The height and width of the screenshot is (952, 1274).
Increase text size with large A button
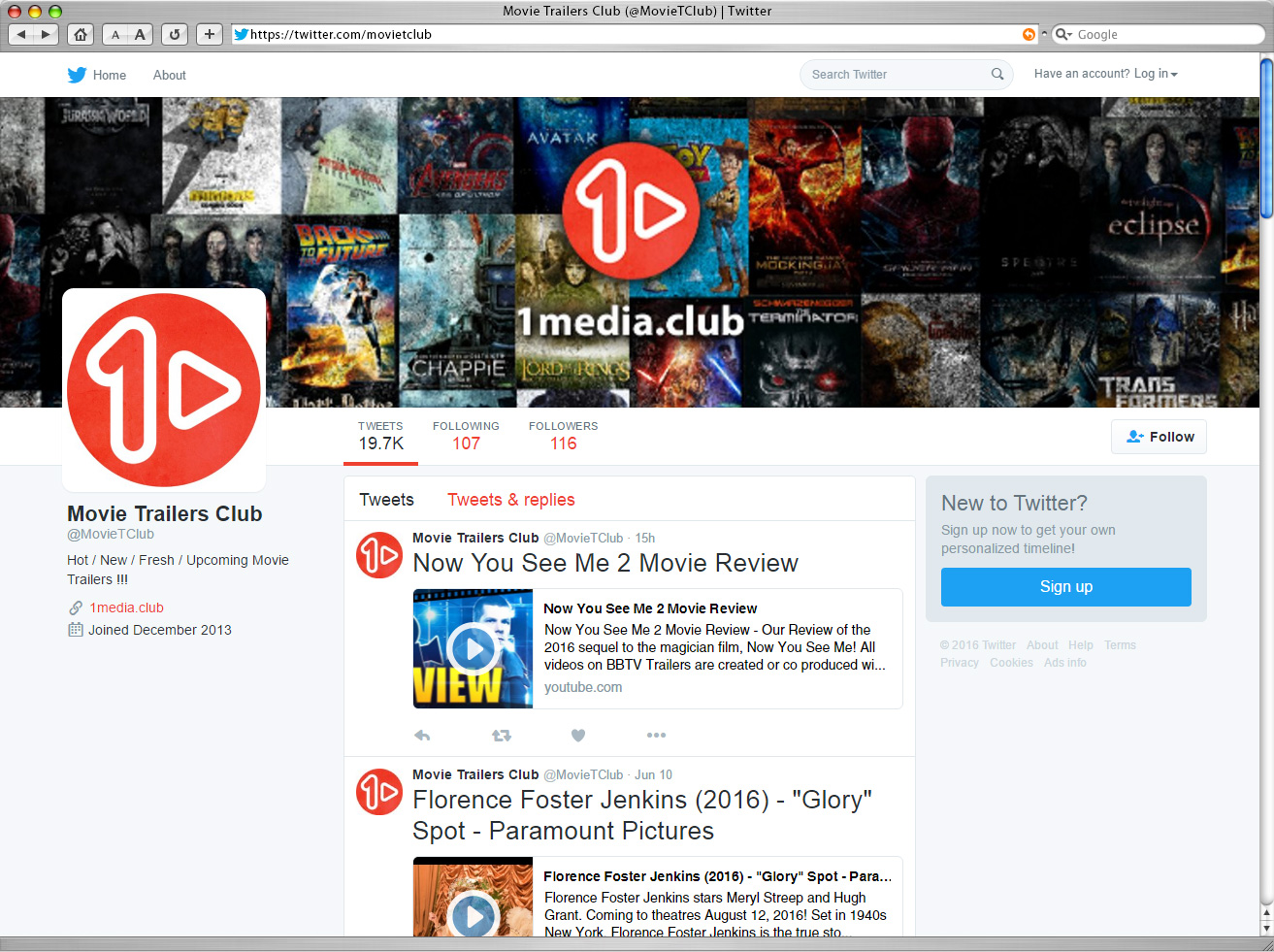click(x=140, y=34)
